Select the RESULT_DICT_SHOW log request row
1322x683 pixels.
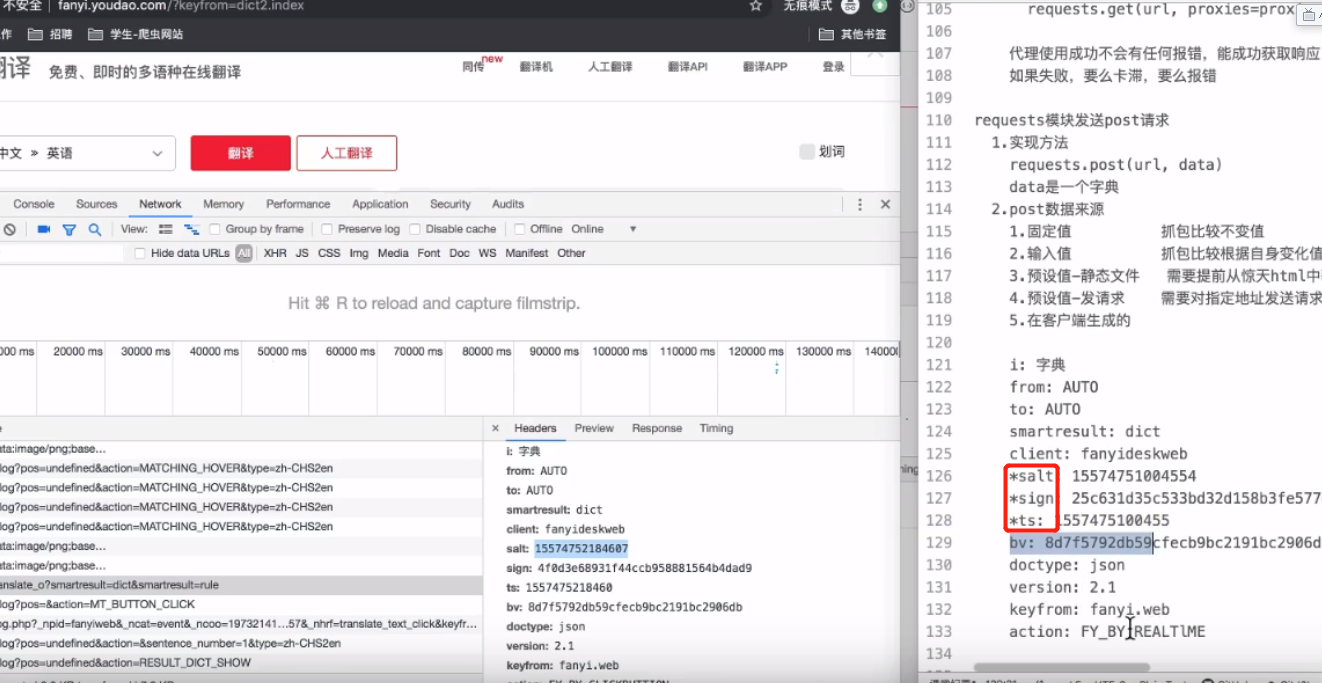coord(242,663)
